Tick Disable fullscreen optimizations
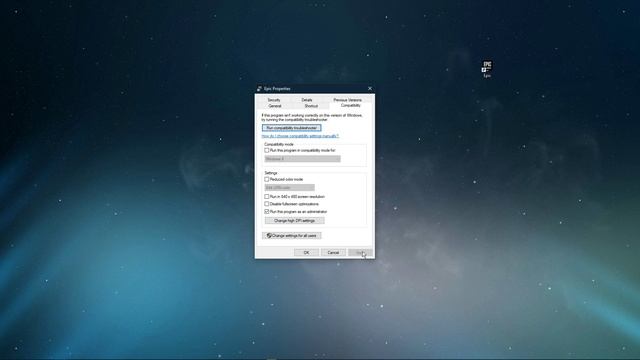 pyautogui.click(x=267, y=204)
